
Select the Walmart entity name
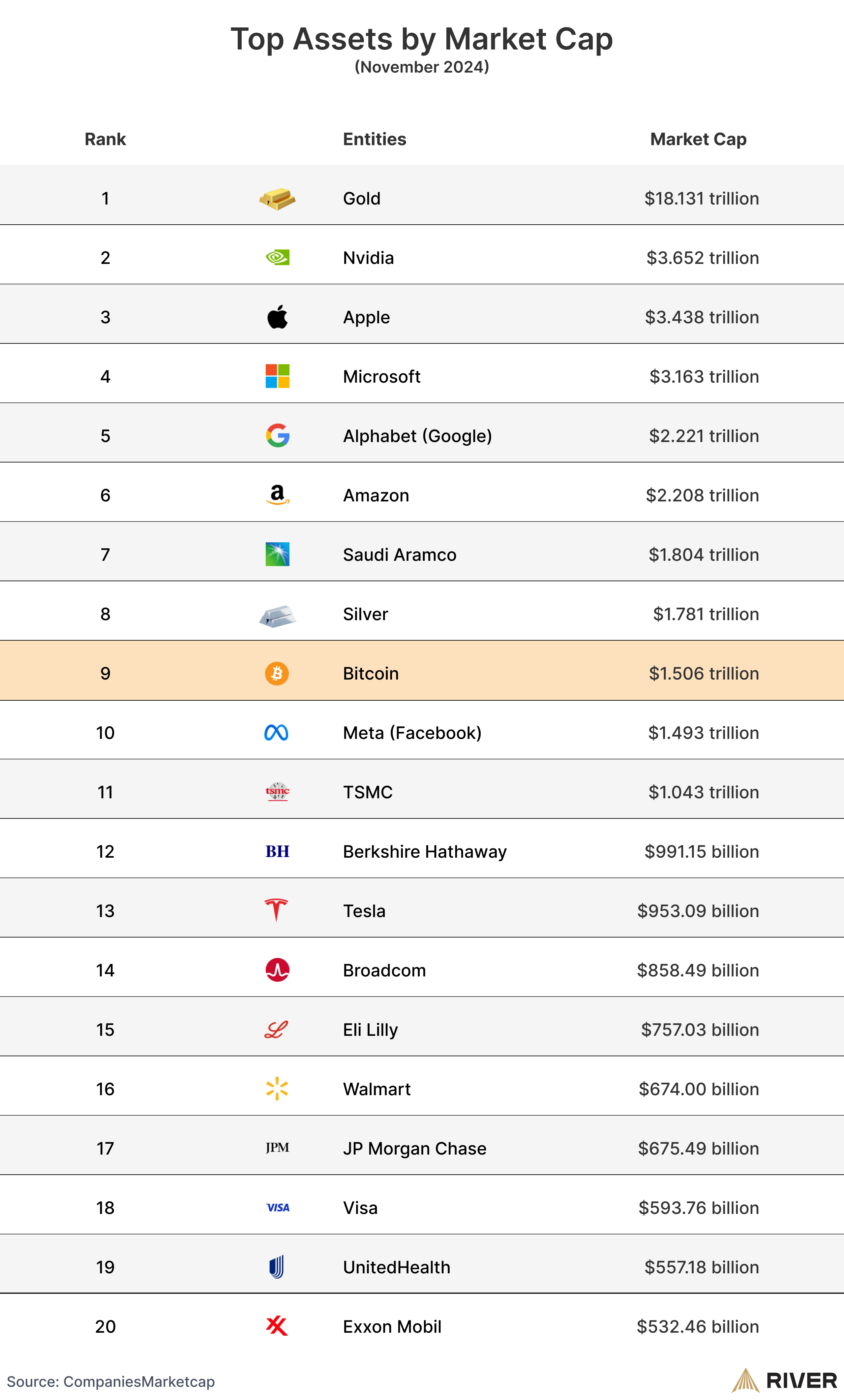(x=377, y=1089)
